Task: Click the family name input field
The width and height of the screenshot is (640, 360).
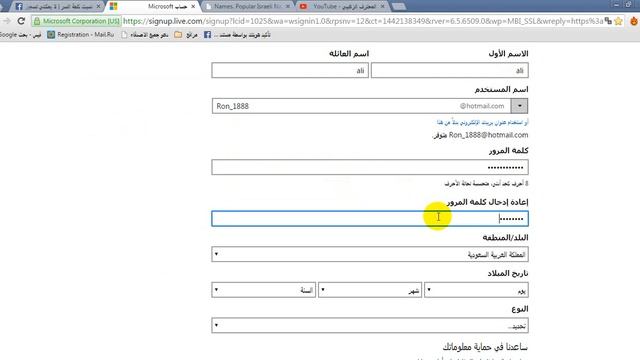Action: [290, 70]
